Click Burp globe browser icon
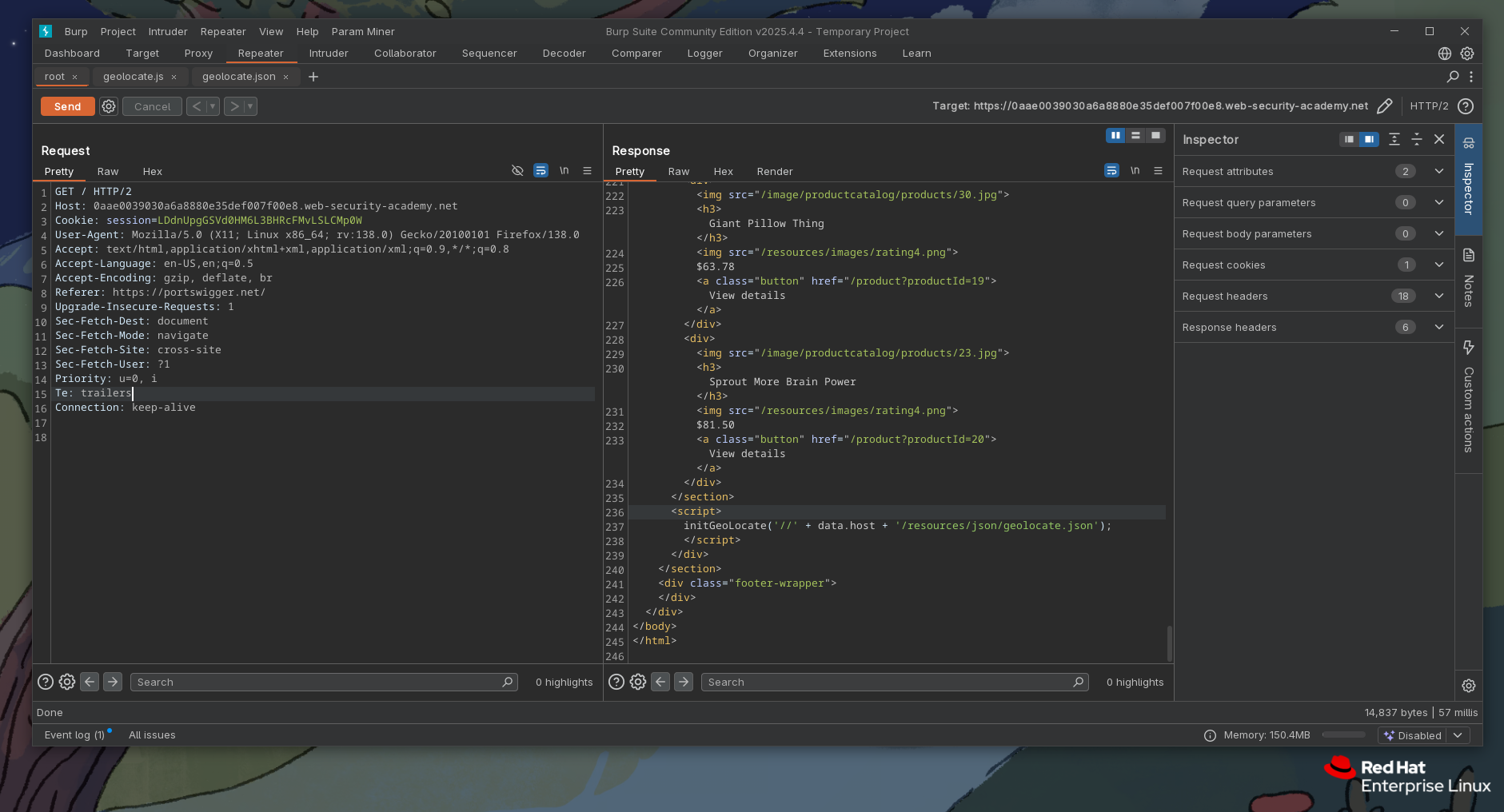The image size is (1504, 812). point(1445,54)
